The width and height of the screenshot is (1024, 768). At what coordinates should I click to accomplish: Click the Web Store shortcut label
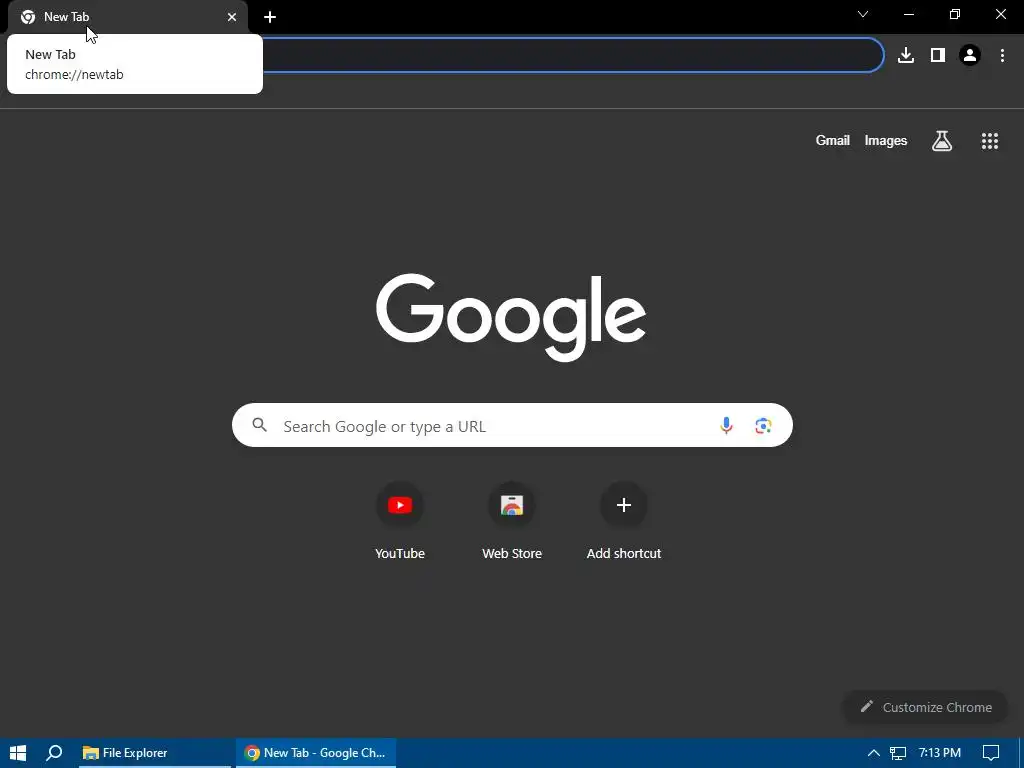[512, 553]
